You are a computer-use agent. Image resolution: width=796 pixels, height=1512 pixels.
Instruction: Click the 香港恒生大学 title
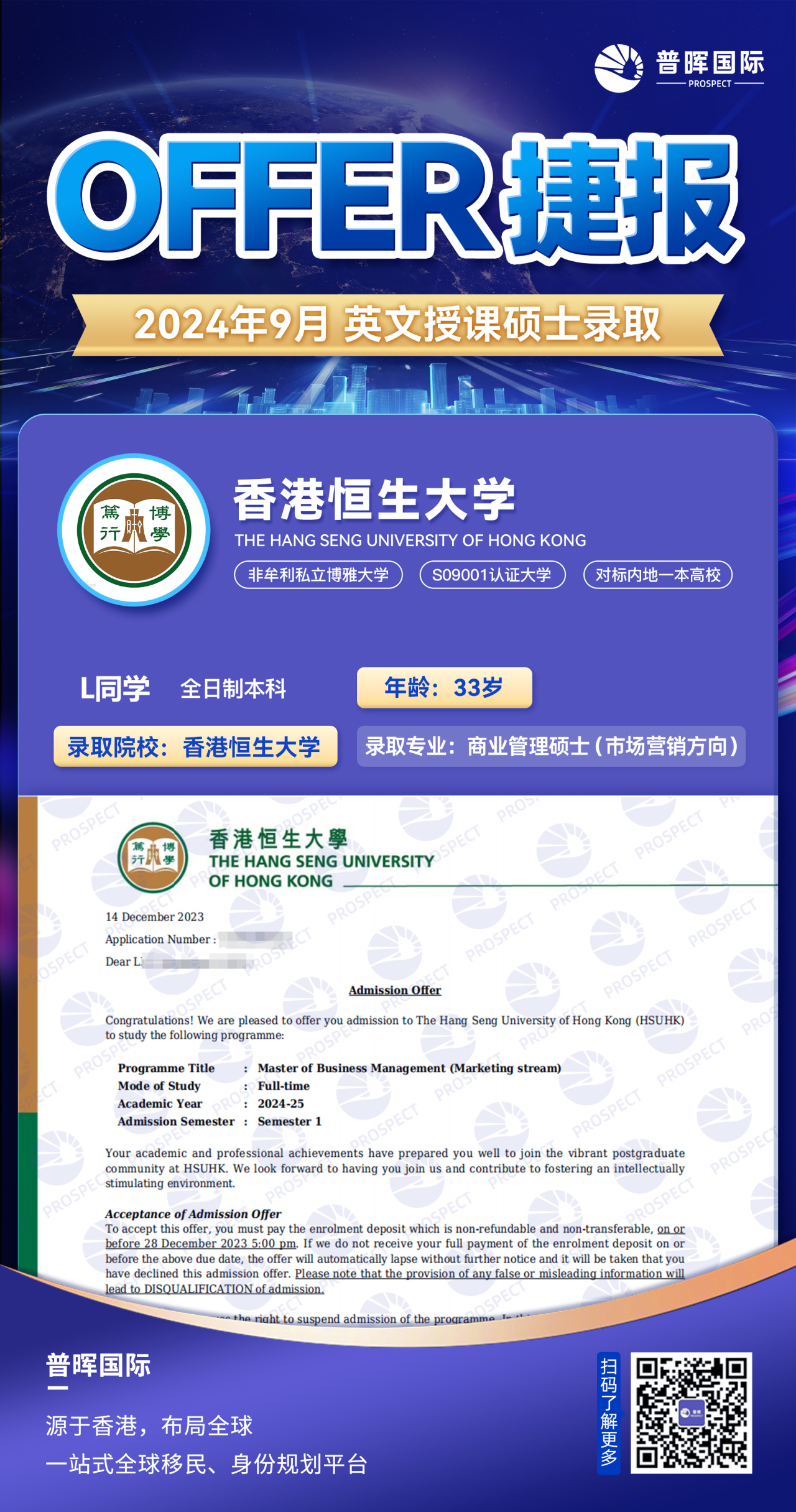374,499
